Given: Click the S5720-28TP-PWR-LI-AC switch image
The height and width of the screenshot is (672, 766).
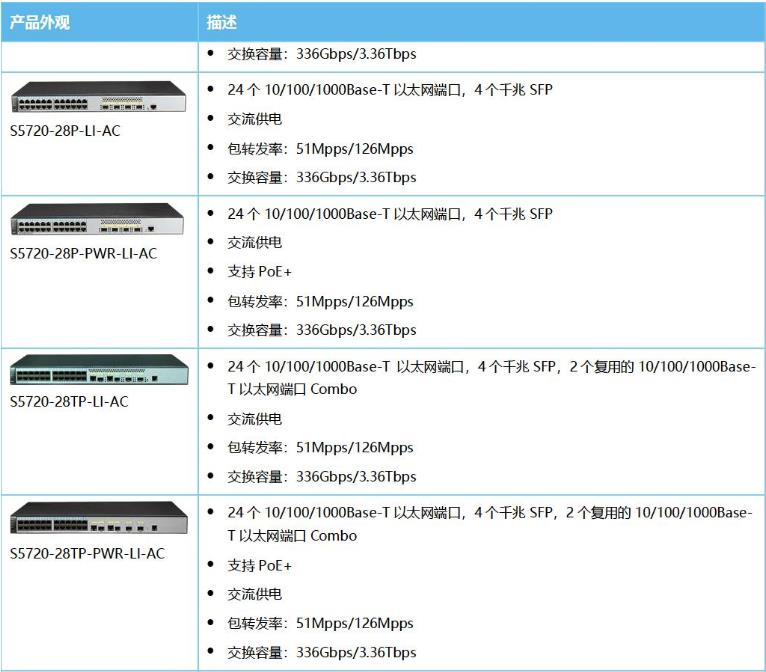Looking at the screenshot, I should [x=99, y=518].
